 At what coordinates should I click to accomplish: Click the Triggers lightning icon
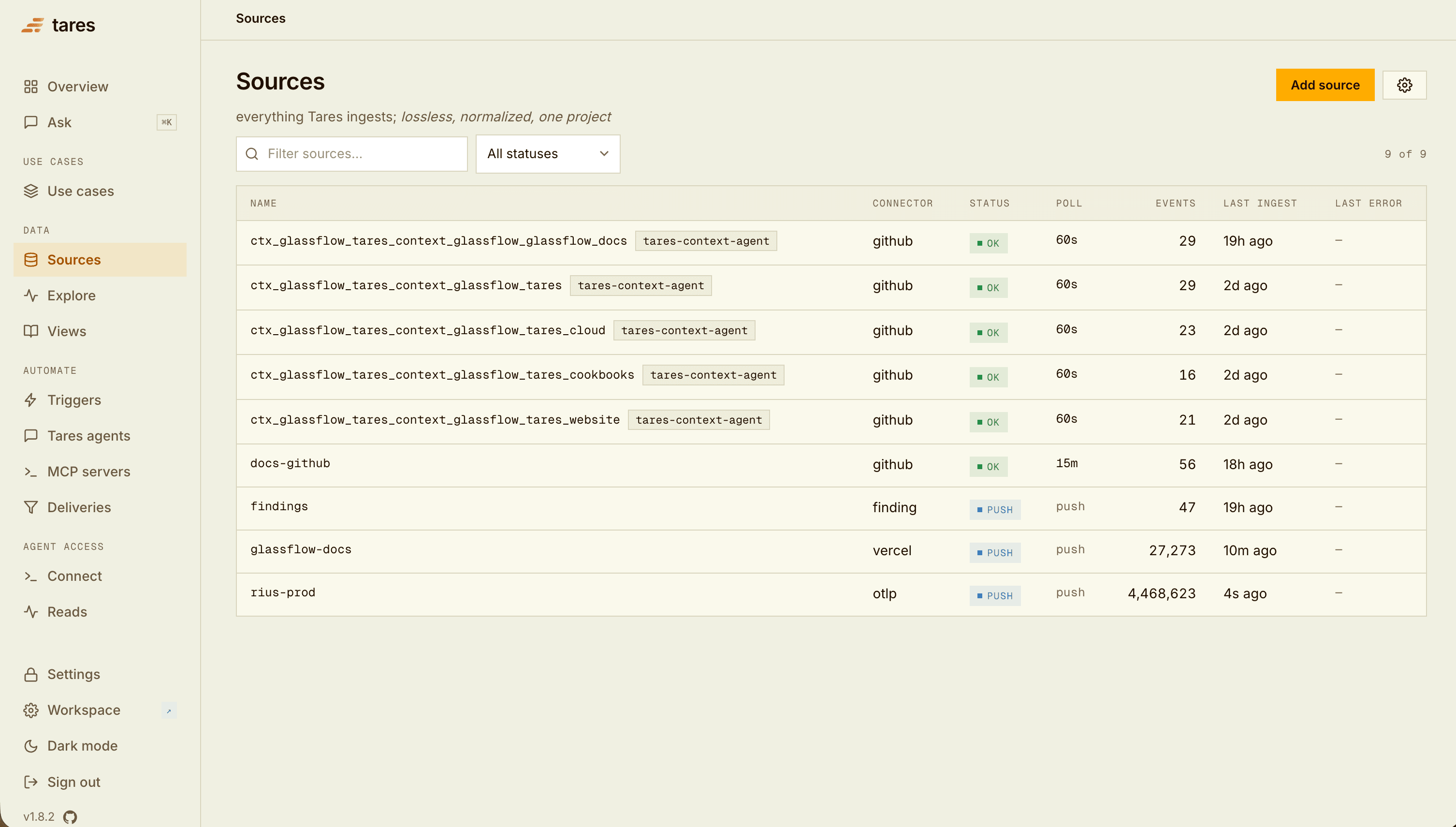[30, 400]
